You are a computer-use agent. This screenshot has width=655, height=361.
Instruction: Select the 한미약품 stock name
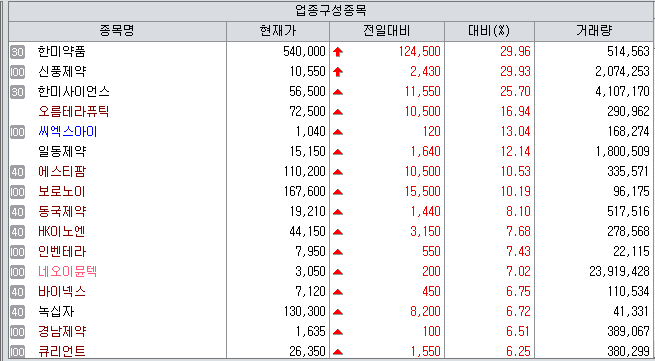61,52
